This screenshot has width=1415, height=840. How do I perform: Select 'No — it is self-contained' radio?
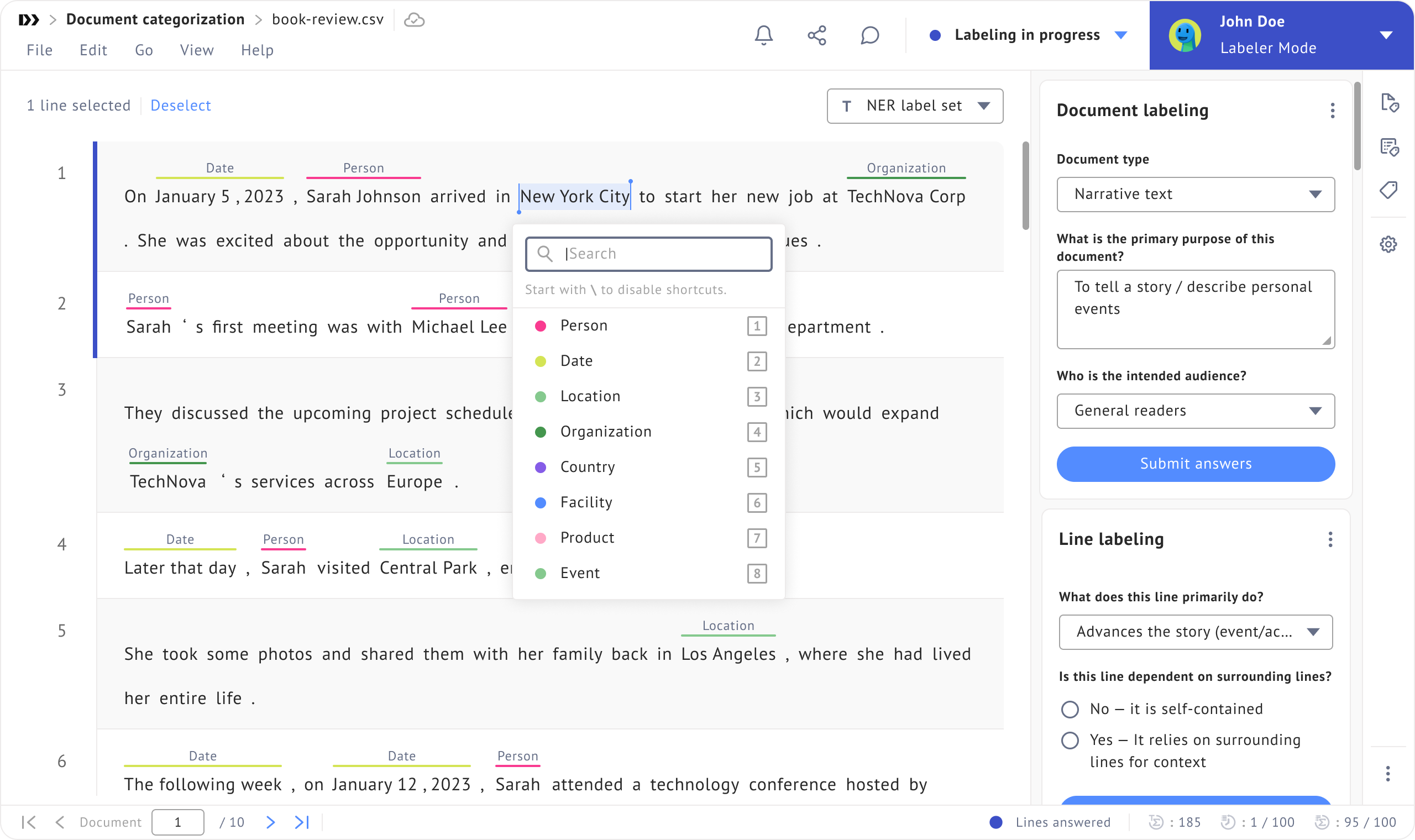1070,709
